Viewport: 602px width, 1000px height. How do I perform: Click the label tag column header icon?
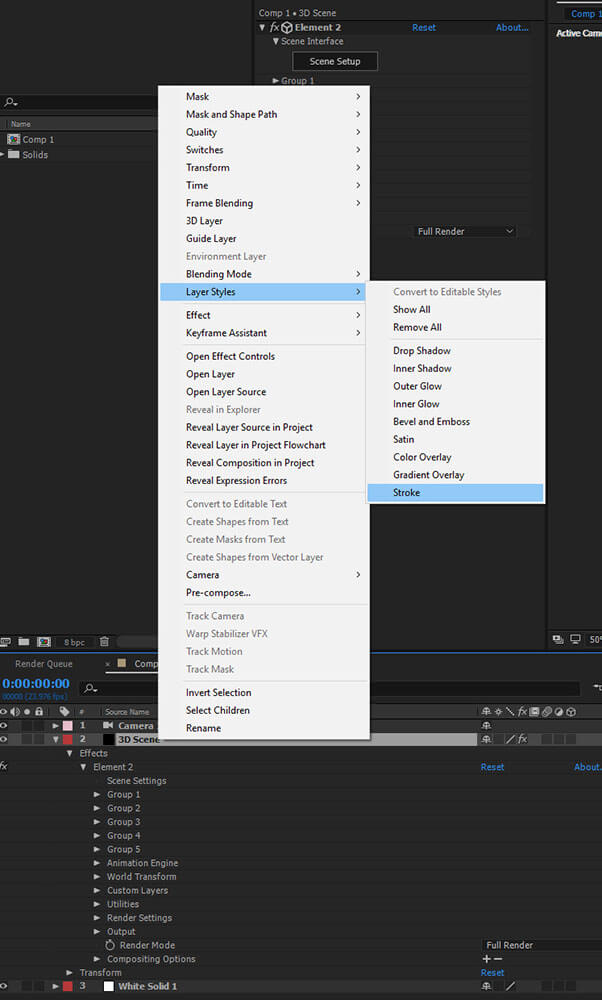64,711
